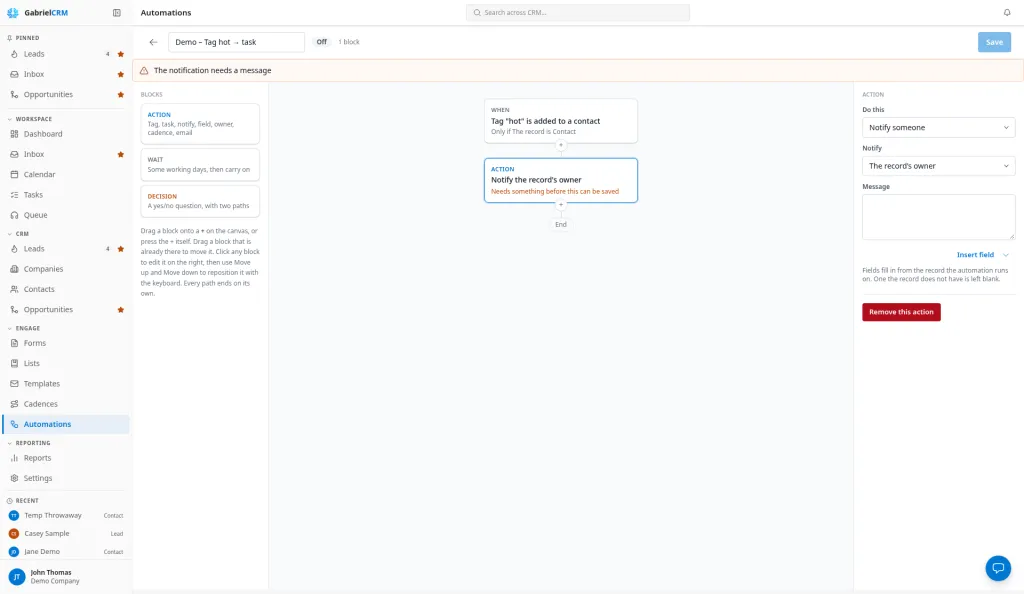The width and height of the screenshot is (1024, 594).
Task: Click the Reports bar chart icon
Action: [14, 458]
